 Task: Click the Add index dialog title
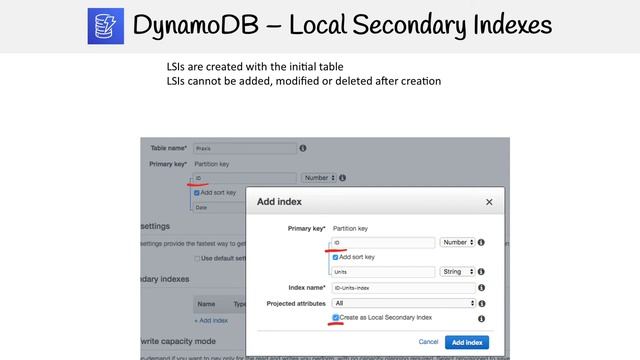(279, 202)
